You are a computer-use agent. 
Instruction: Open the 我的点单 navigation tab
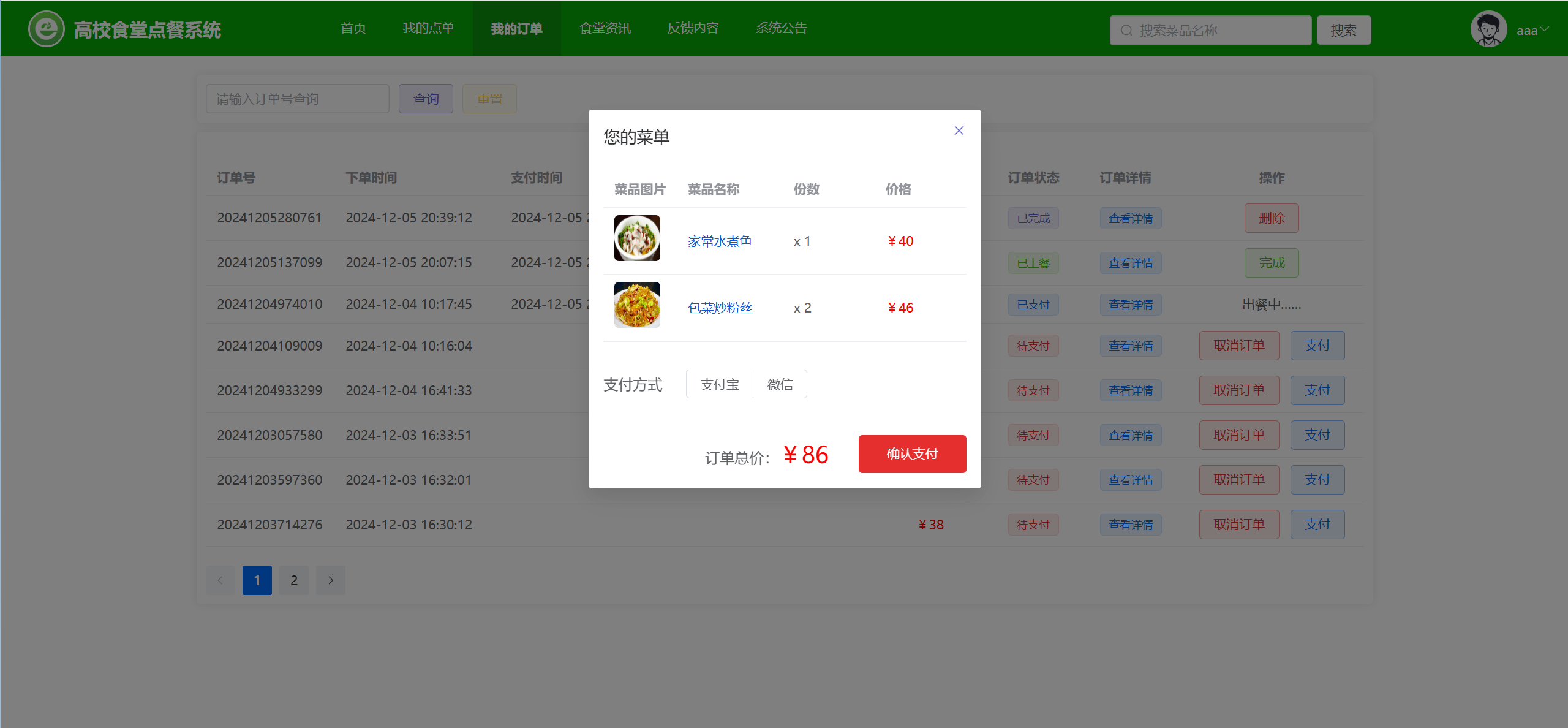[428, 28]
